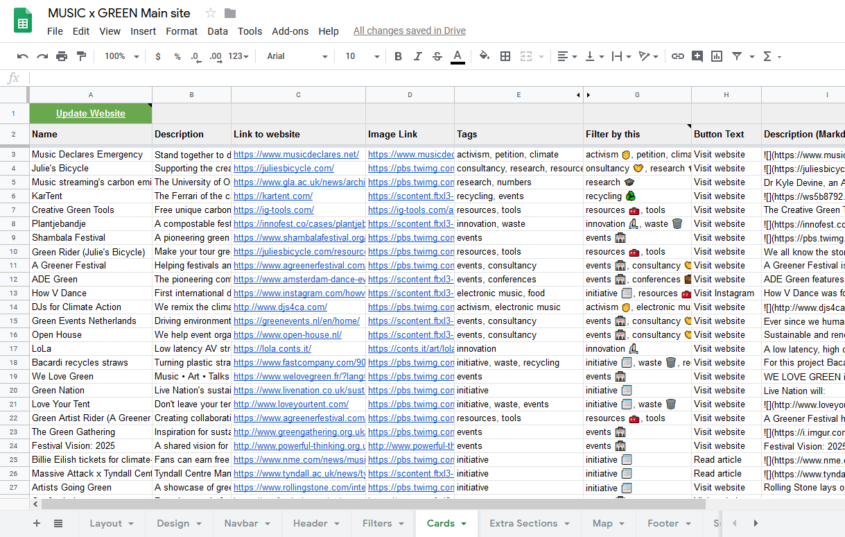Open the fill color bucket

point(484,56)
